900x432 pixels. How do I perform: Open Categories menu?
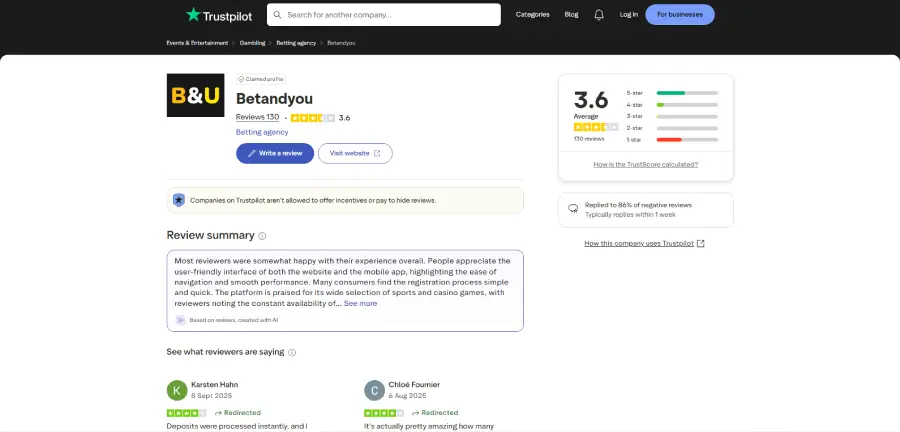(x=533, y=15)
